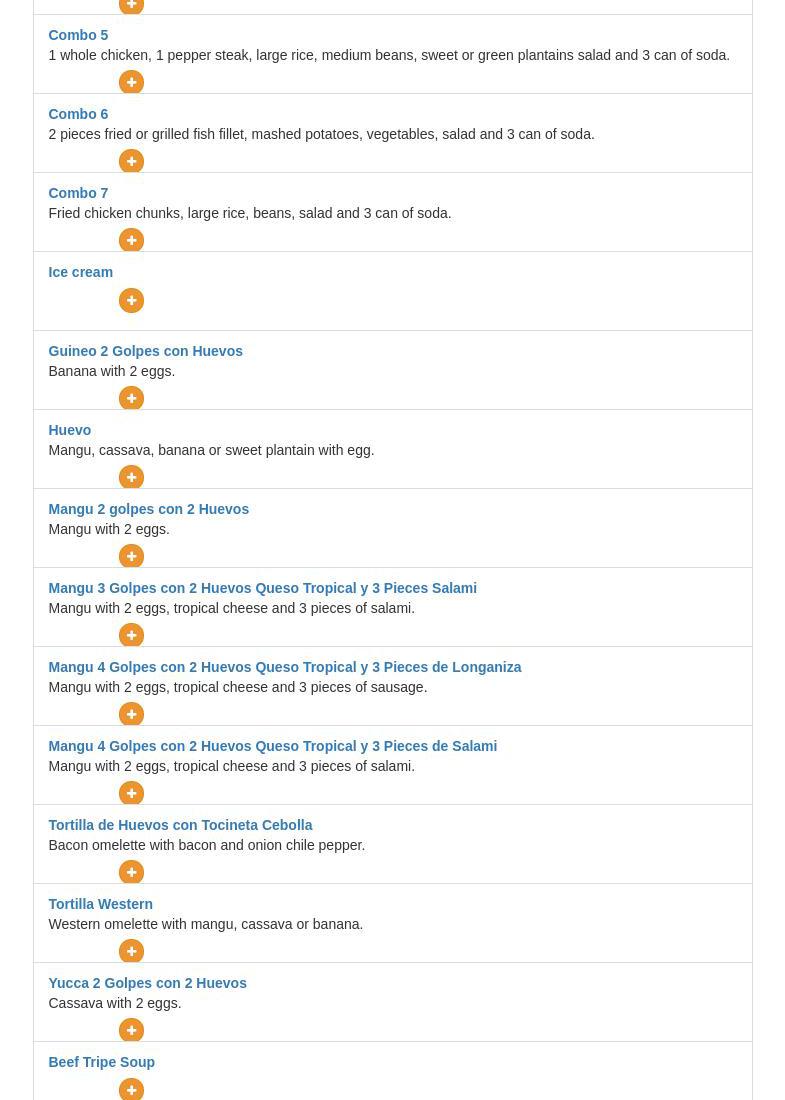Click plus icon for Yucca 2 Golpes con 2 Huevos
This screenshot has width=785, height=1100.
(x=131, y=1030)
